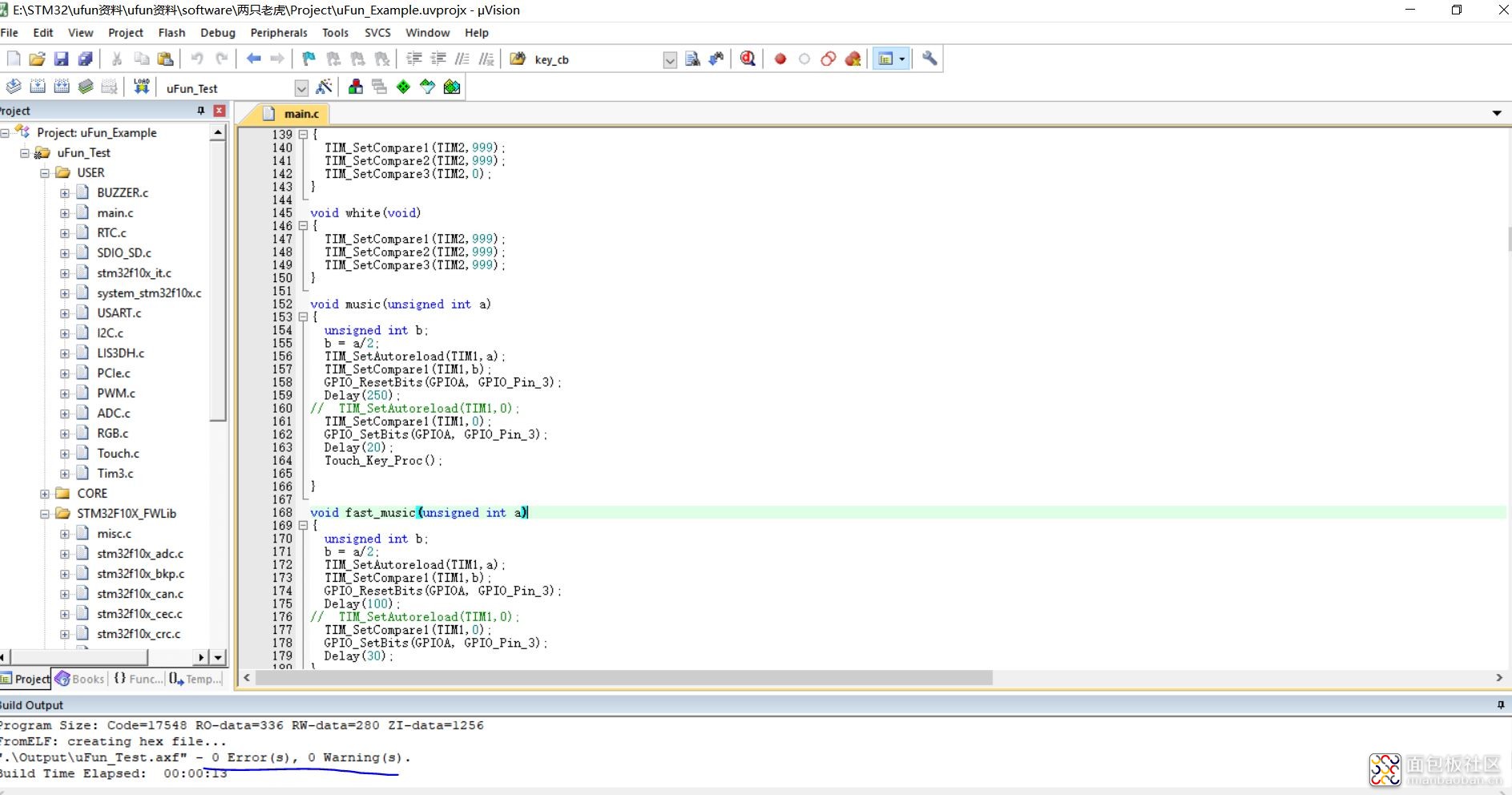
Task: Click editor horizontal scrollbar
Action: coord(624,678)
